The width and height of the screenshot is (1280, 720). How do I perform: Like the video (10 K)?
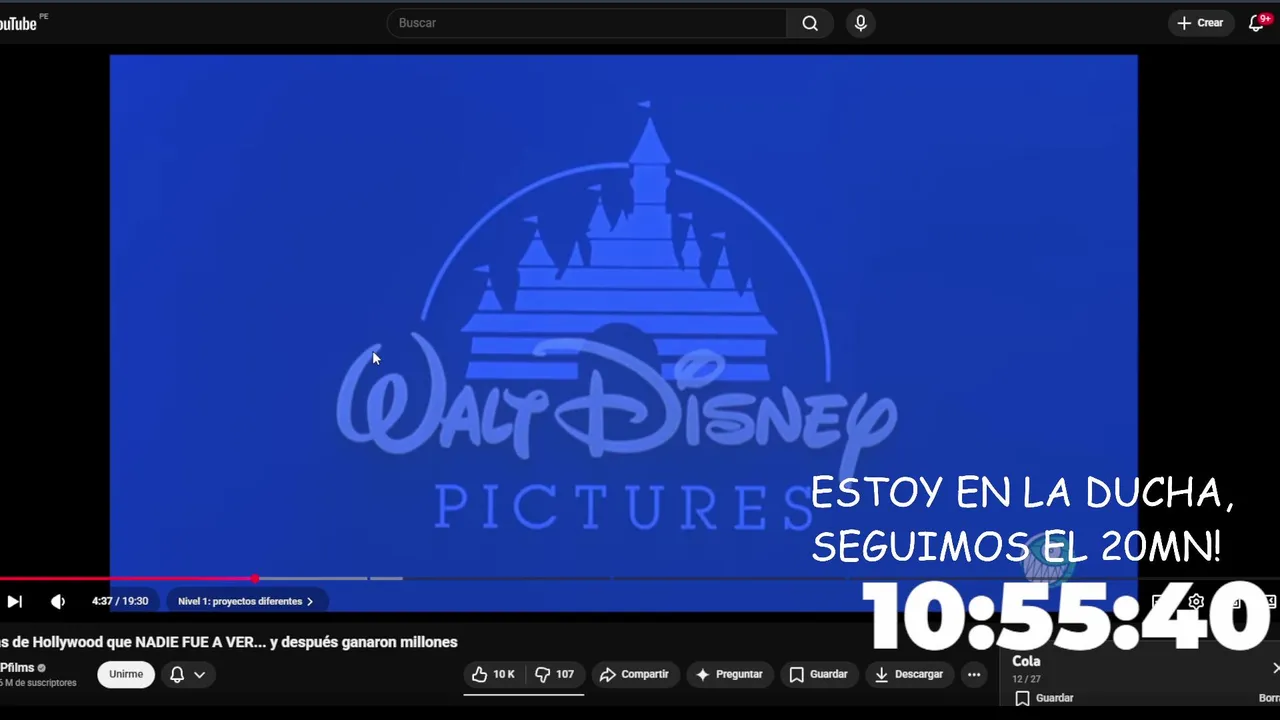(493, 674)
